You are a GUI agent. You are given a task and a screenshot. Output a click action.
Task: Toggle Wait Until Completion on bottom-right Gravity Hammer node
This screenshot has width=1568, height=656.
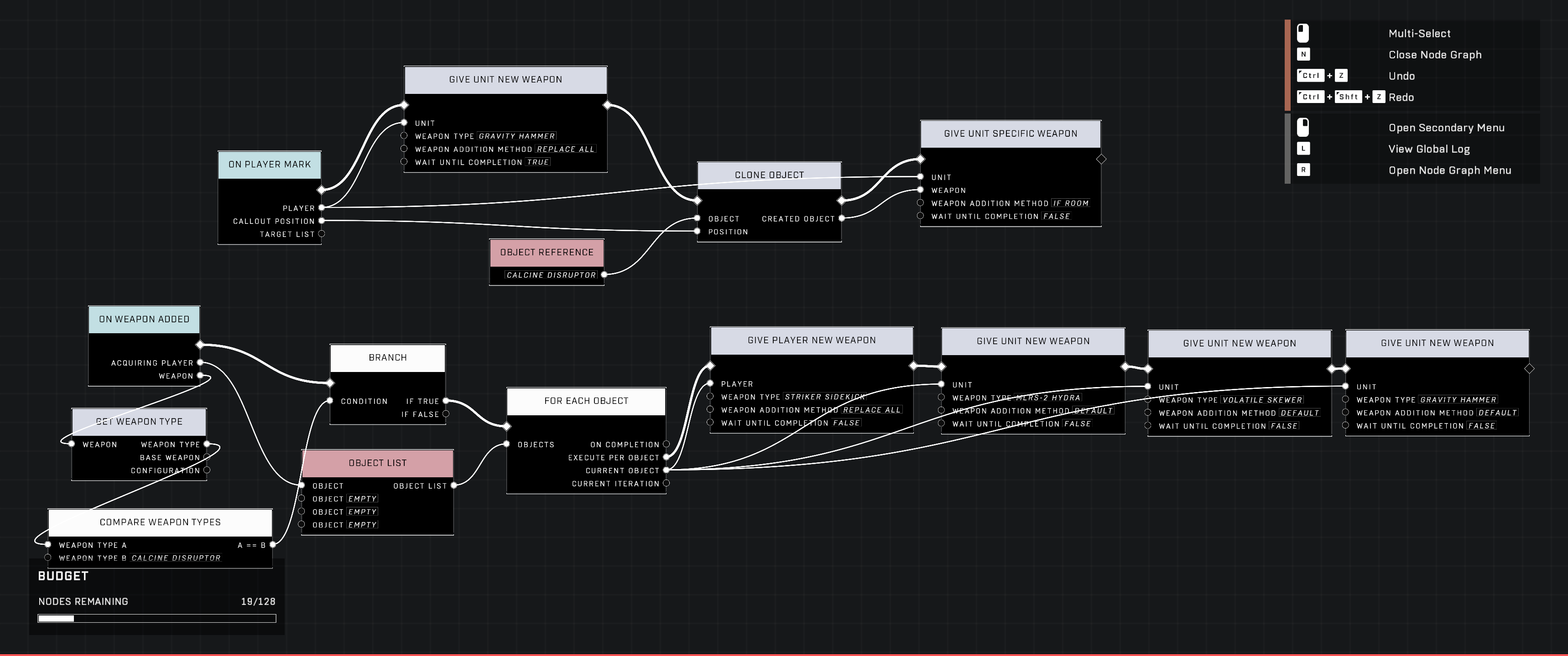(x=1482, y=426)
